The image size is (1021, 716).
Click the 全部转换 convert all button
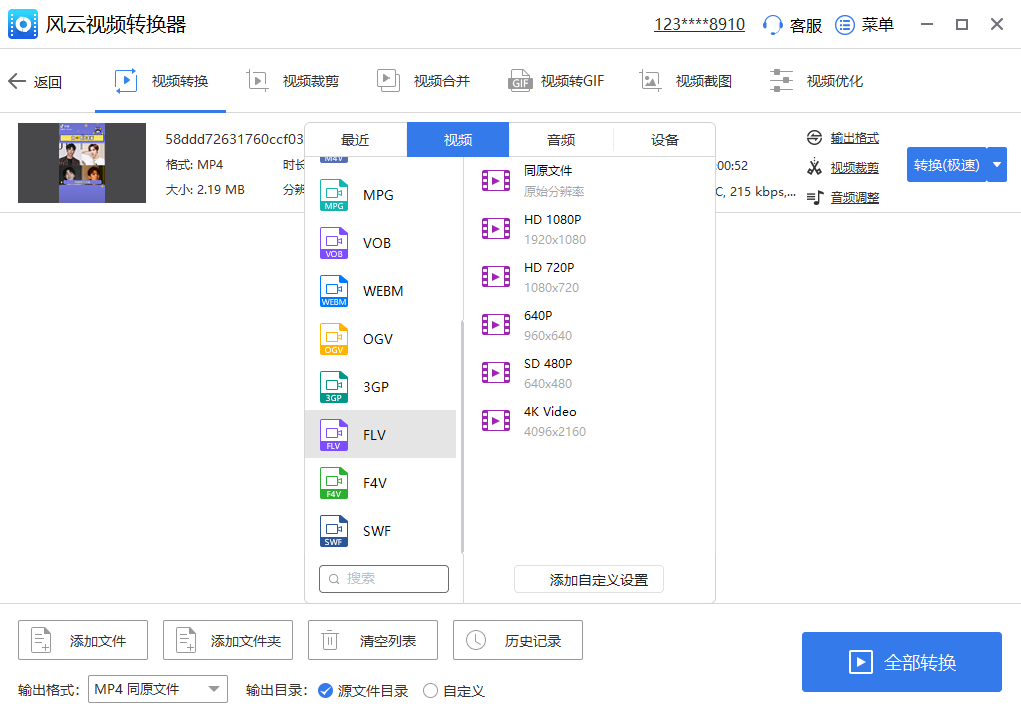[901, 661]
